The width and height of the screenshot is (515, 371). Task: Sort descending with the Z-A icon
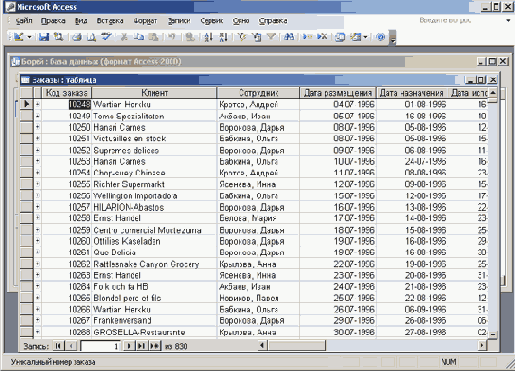point(223,37)
